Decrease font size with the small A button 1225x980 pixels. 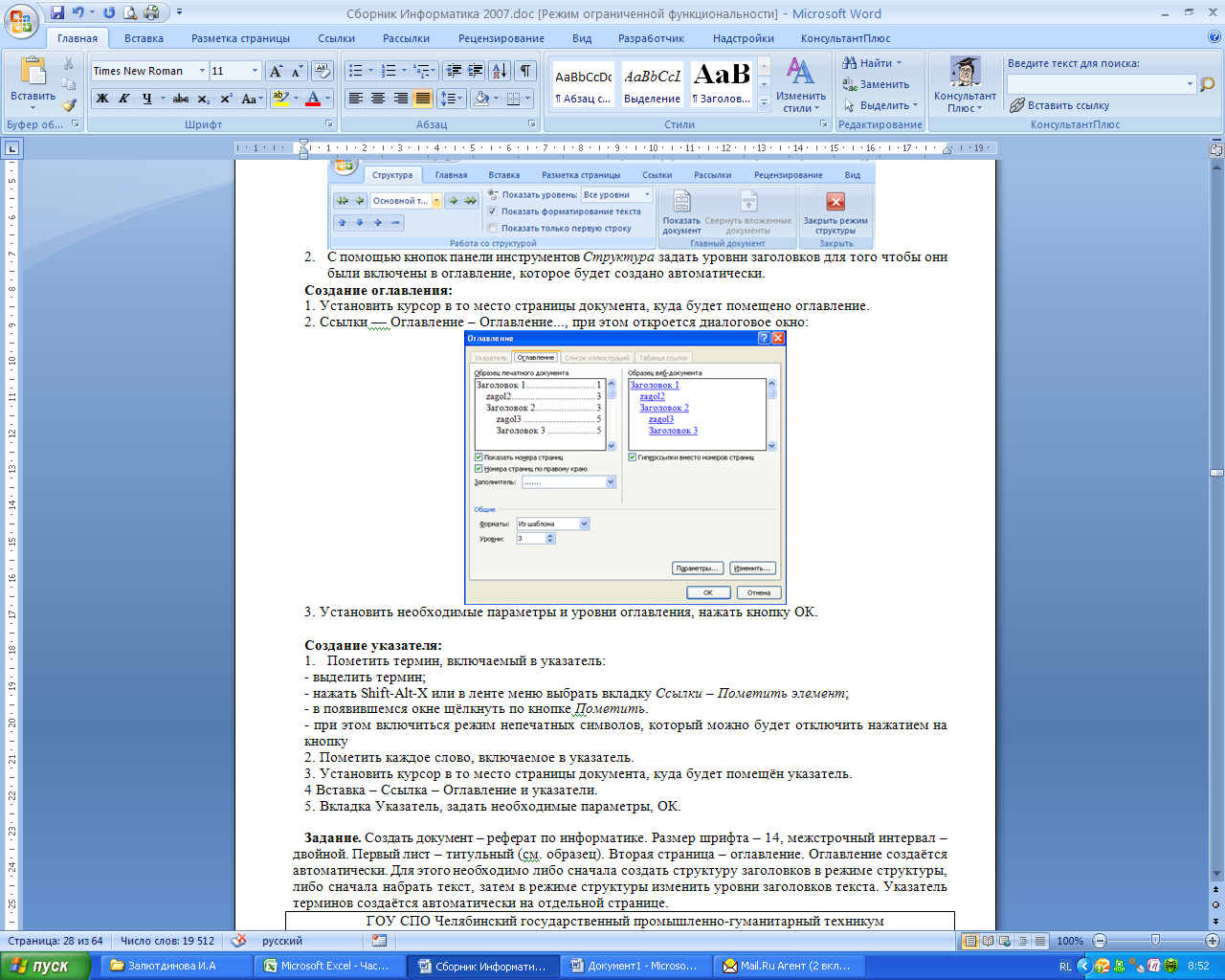tap(297, 72)
